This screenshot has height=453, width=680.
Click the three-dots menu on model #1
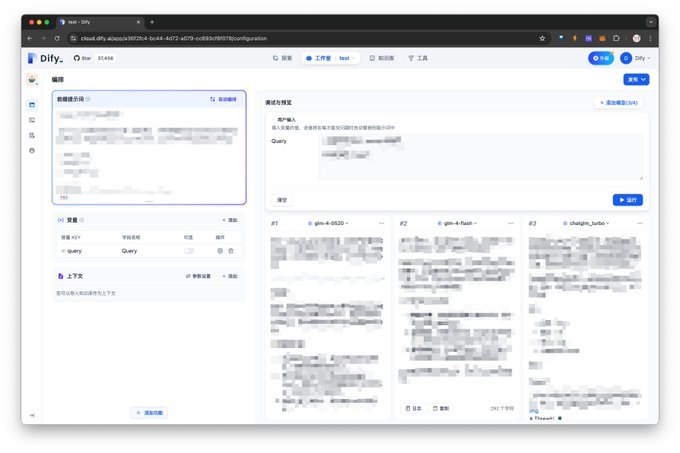[382, 223]
